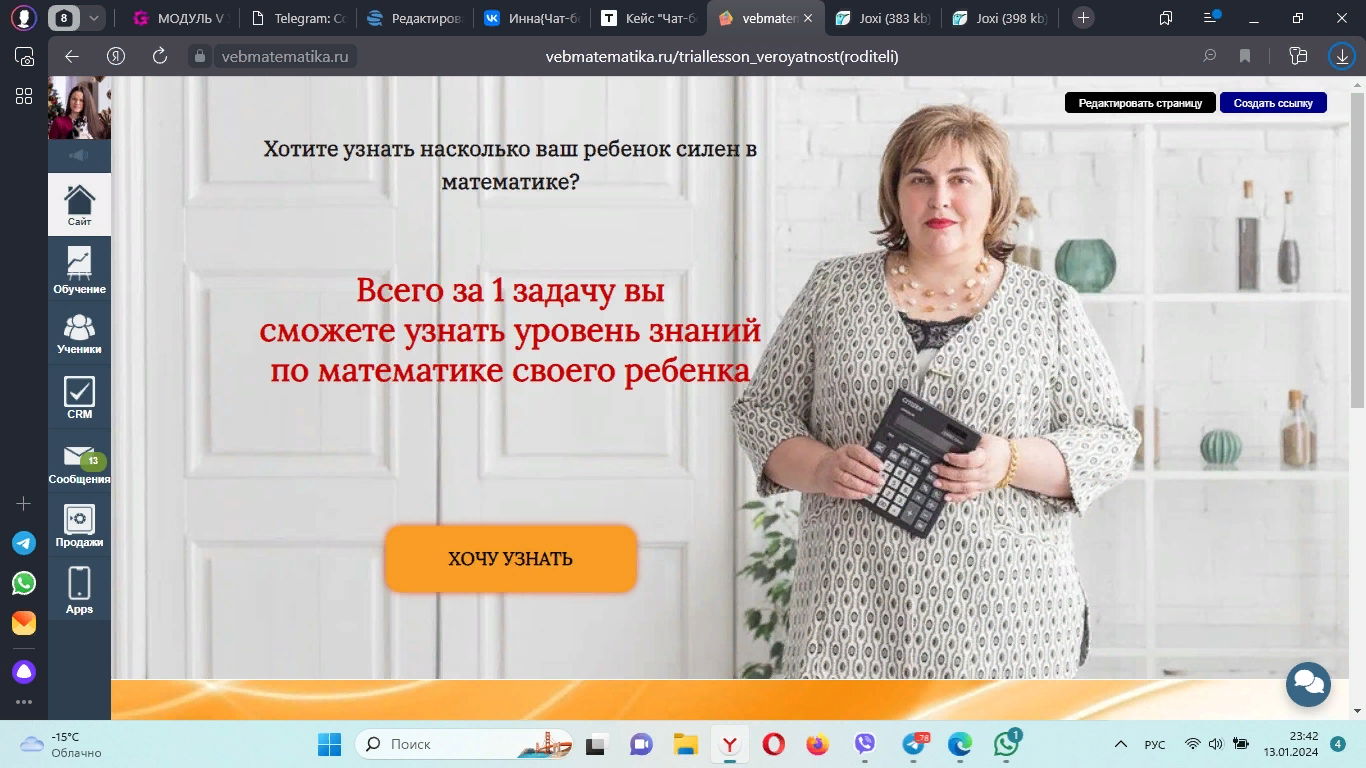Click the ХОЧУ УЗНАТЬ button
Screen dimensions: 1366x768
pyautogui.click(x=511, y=559)
